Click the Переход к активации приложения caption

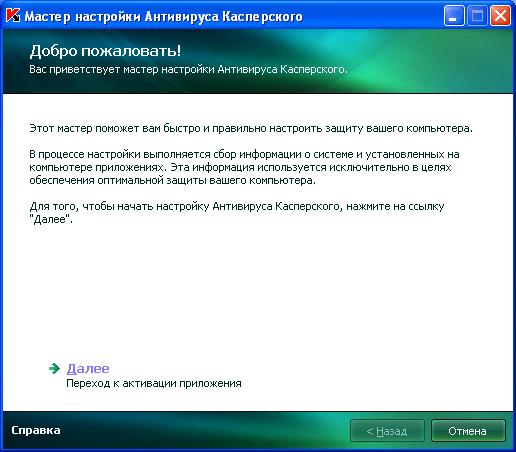[x=154, y=383]
